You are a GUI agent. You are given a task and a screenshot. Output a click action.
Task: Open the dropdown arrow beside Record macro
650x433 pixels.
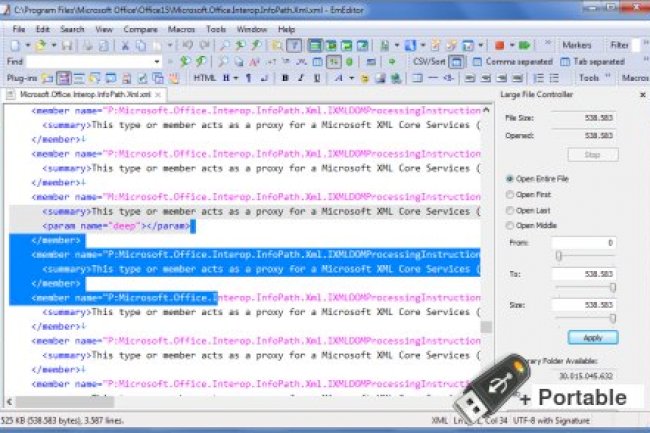(x=511, y=46)
